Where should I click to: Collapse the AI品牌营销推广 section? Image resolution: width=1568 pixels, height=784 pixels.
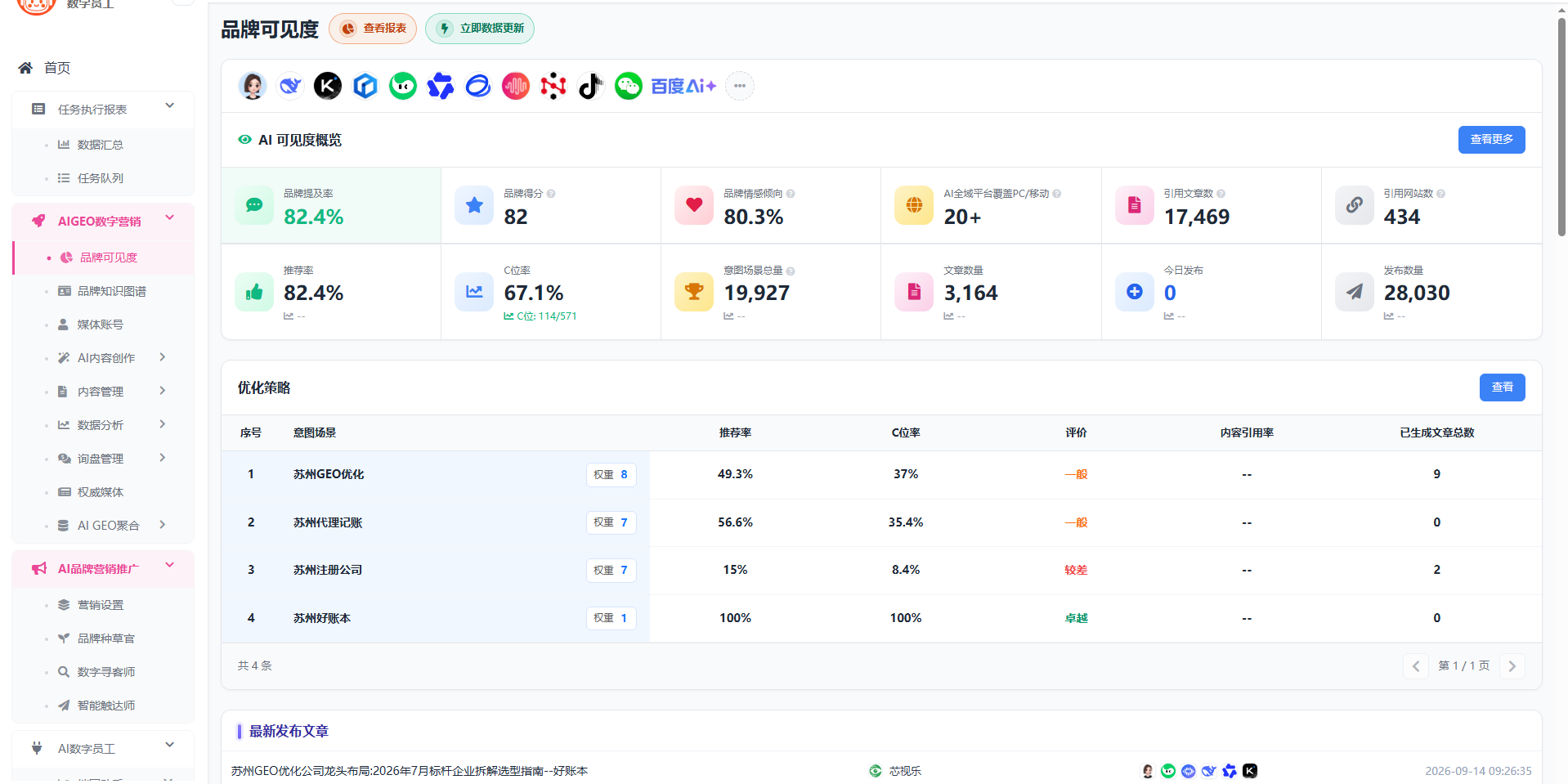(x=170, y=565)
